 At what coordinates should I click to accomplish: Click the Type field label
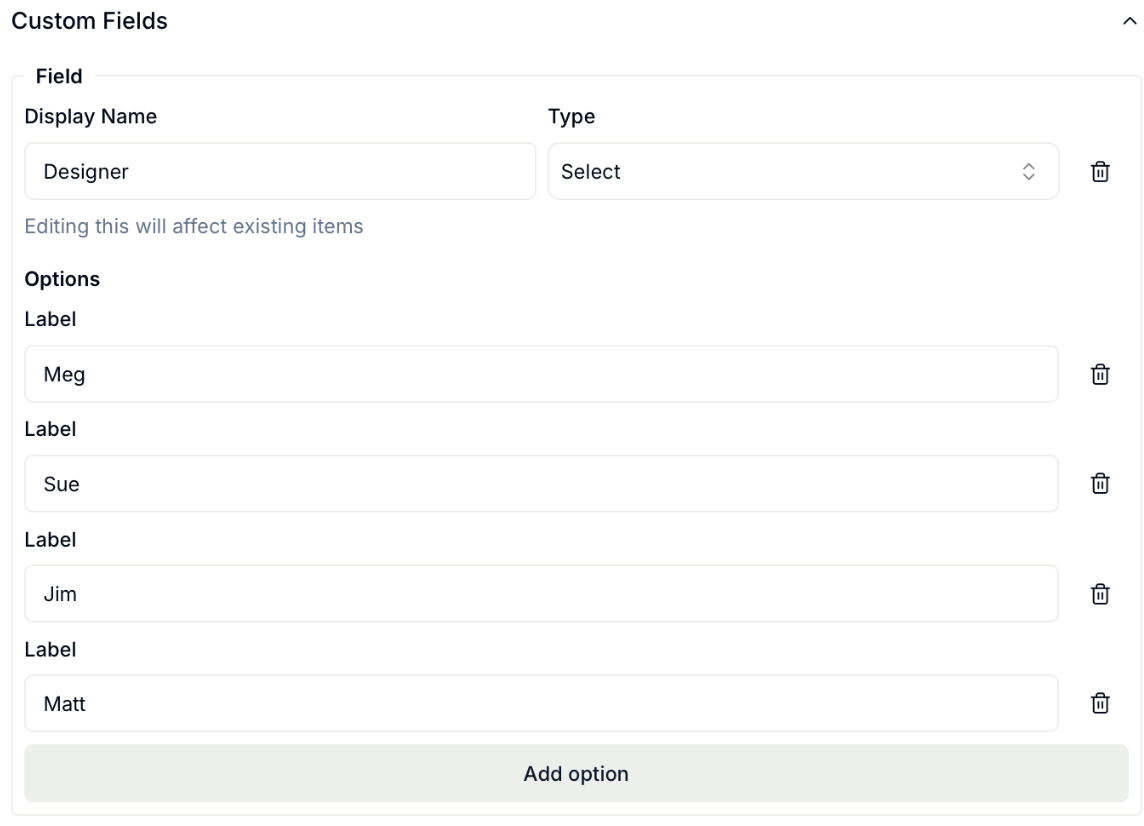tap(571, 117)
